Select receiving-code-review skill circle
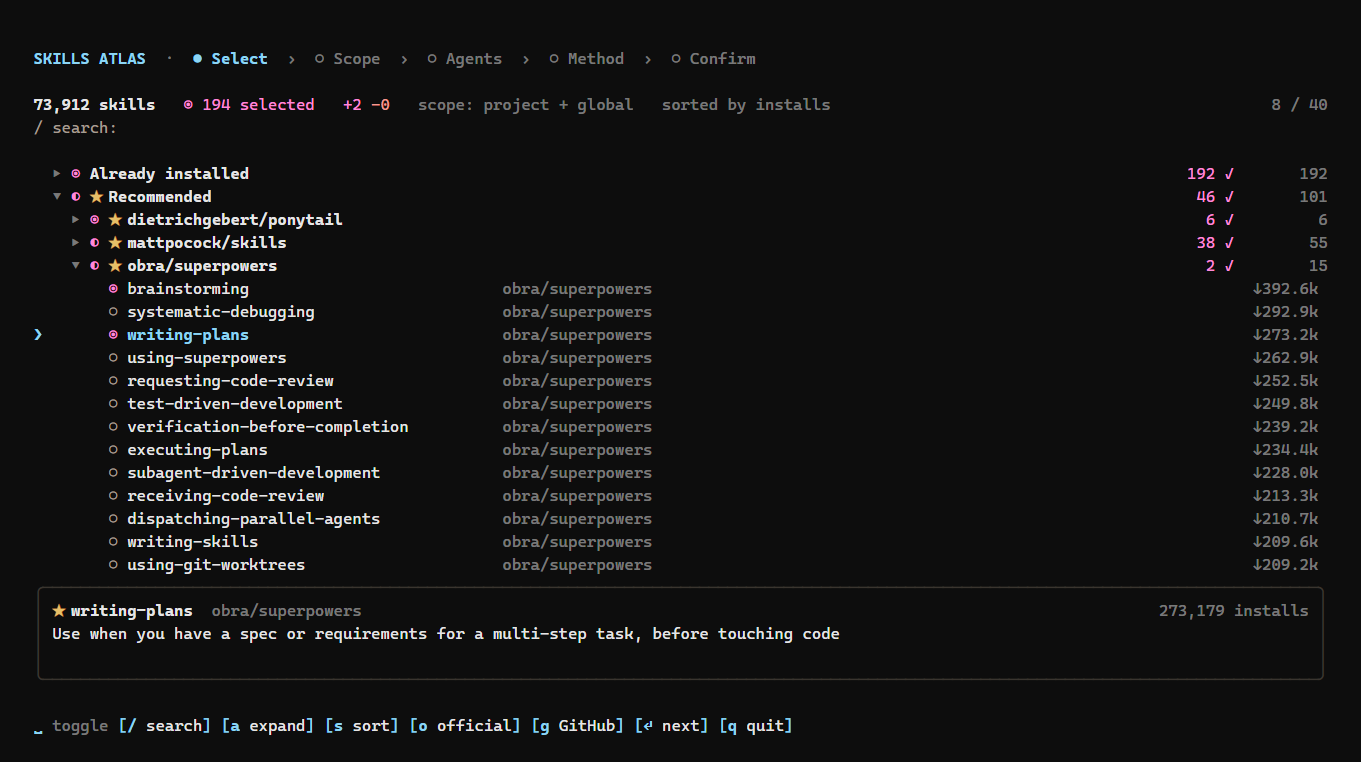Image resolution: width=1361 pixels, height=762 pixels. (113, 496)
